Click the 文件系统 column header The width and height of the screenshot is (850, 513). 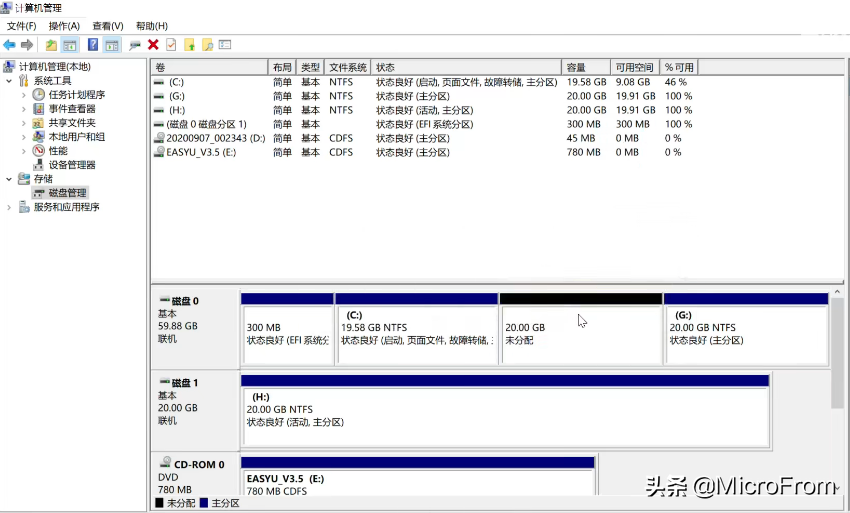point(348,67)
